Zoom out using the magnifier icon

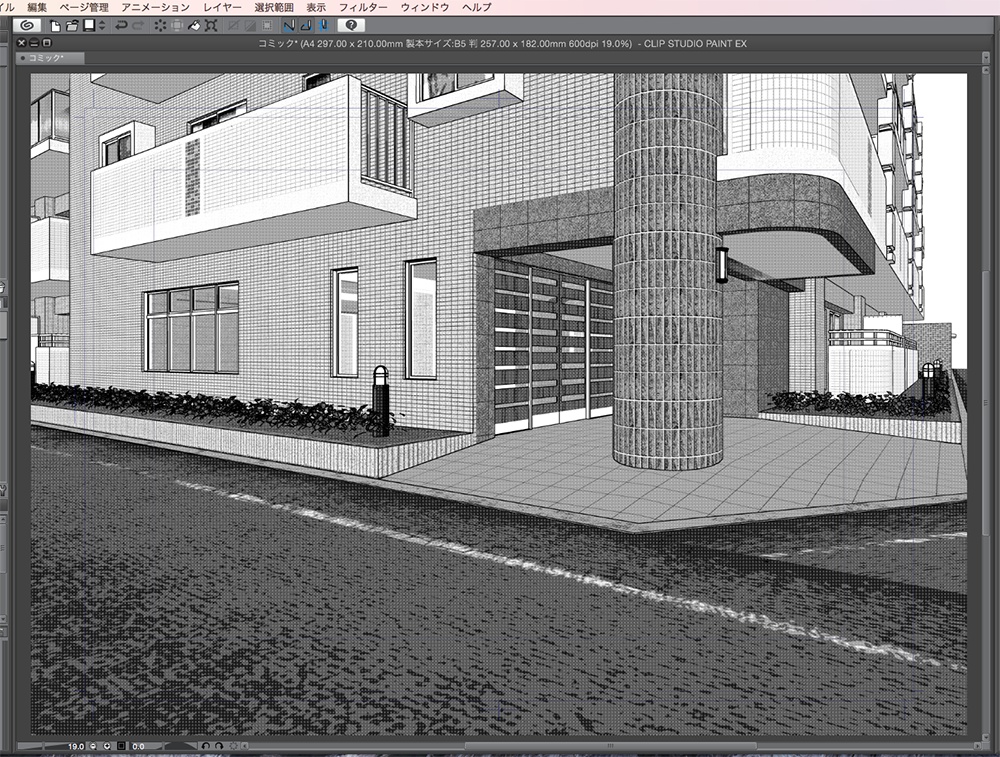coord(93,746)
